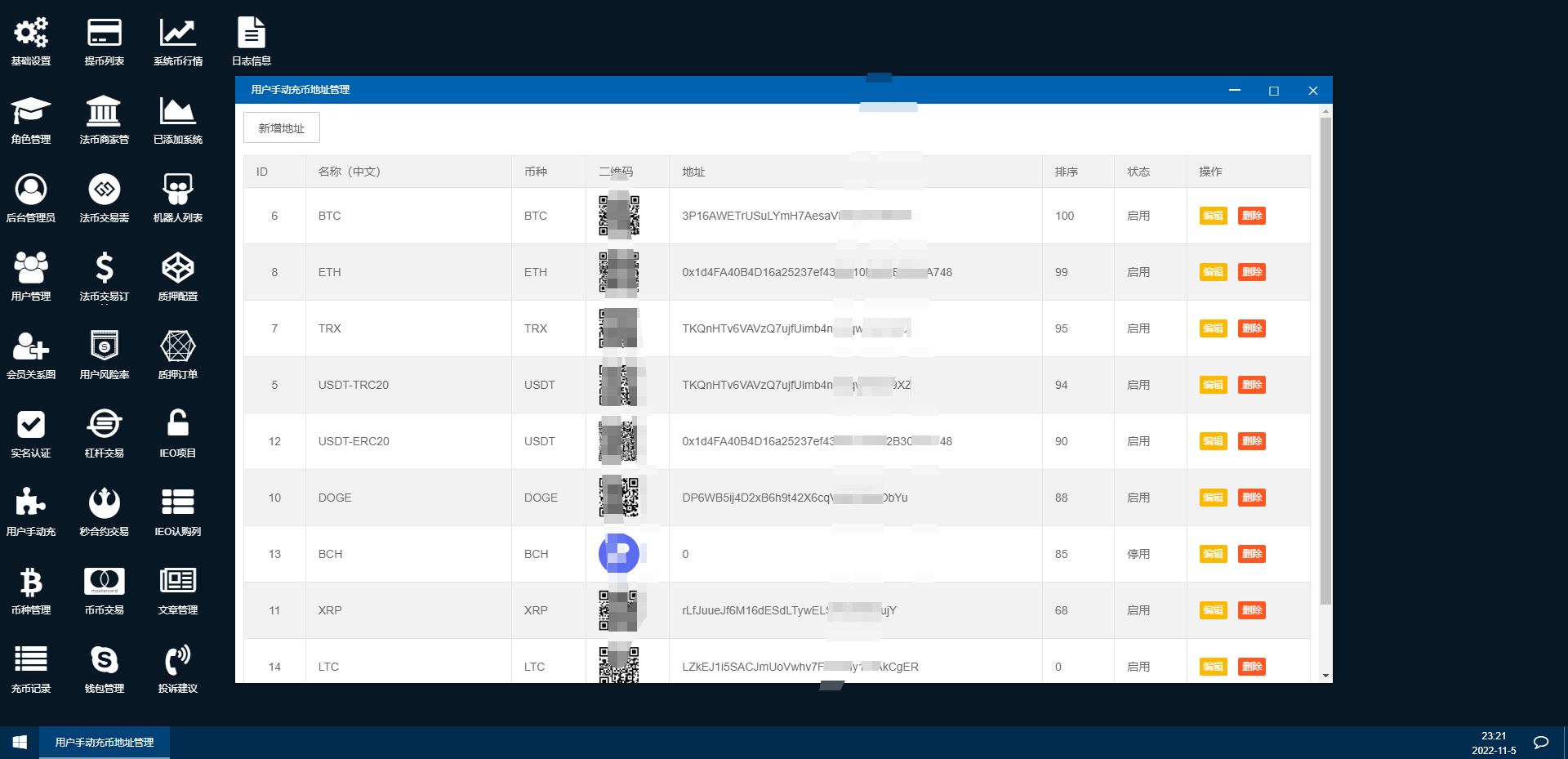Screen dimensions: 1568x759
Task: Open the 充币记录 list icon
Action: pos(31,659)
